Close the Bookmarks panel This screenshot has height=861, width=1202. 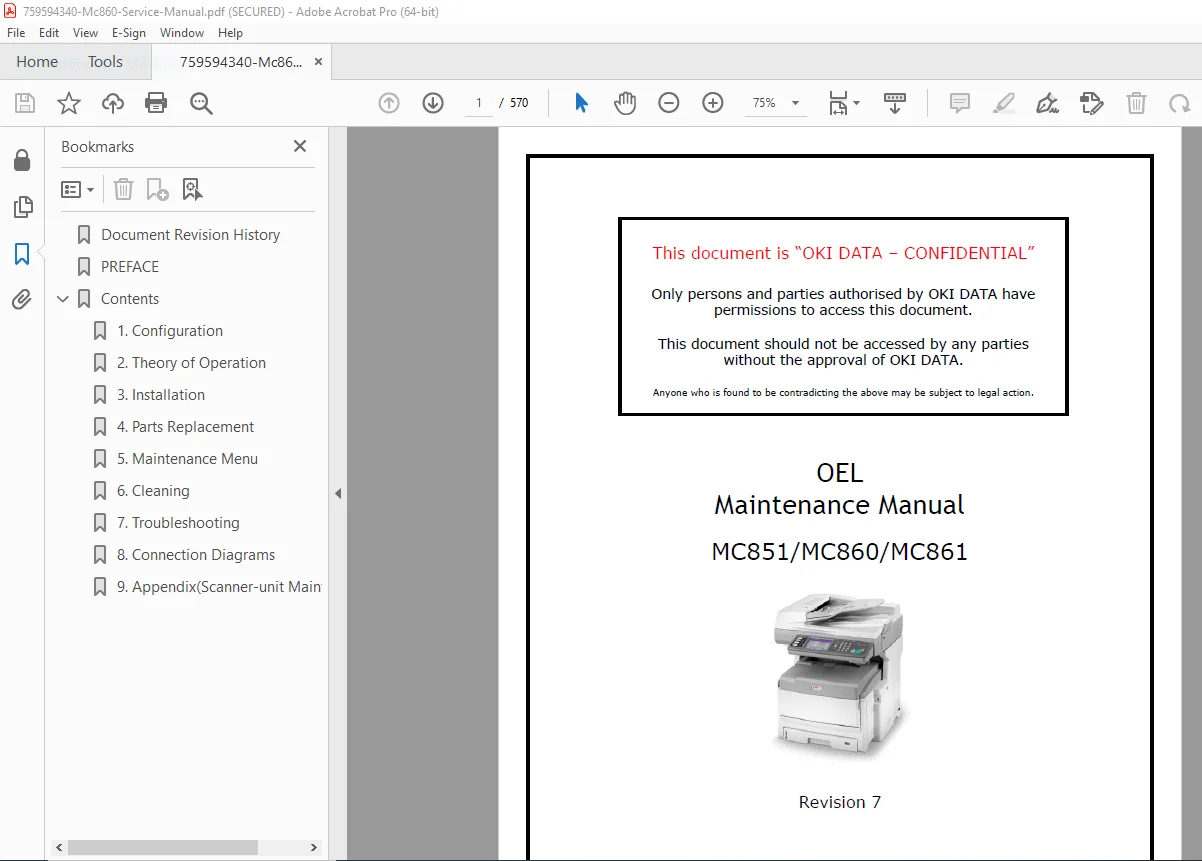pyautogui.click(x=300, y=146)
